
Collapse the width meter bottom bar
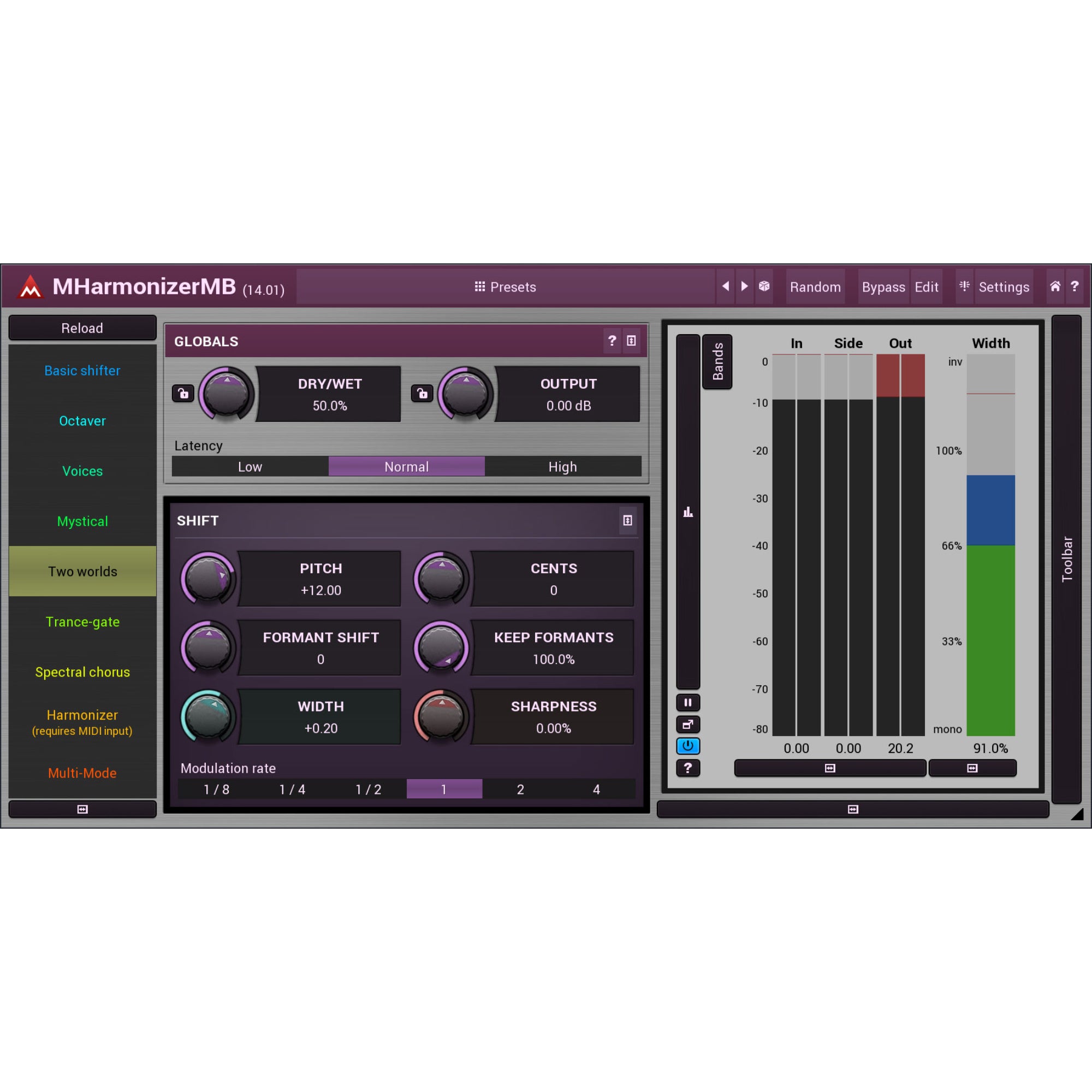(x=972, y=768)
